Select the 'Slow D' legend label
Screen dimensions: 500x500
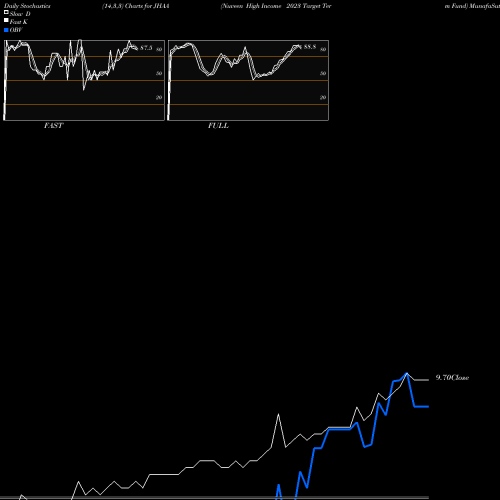point(20,14)
